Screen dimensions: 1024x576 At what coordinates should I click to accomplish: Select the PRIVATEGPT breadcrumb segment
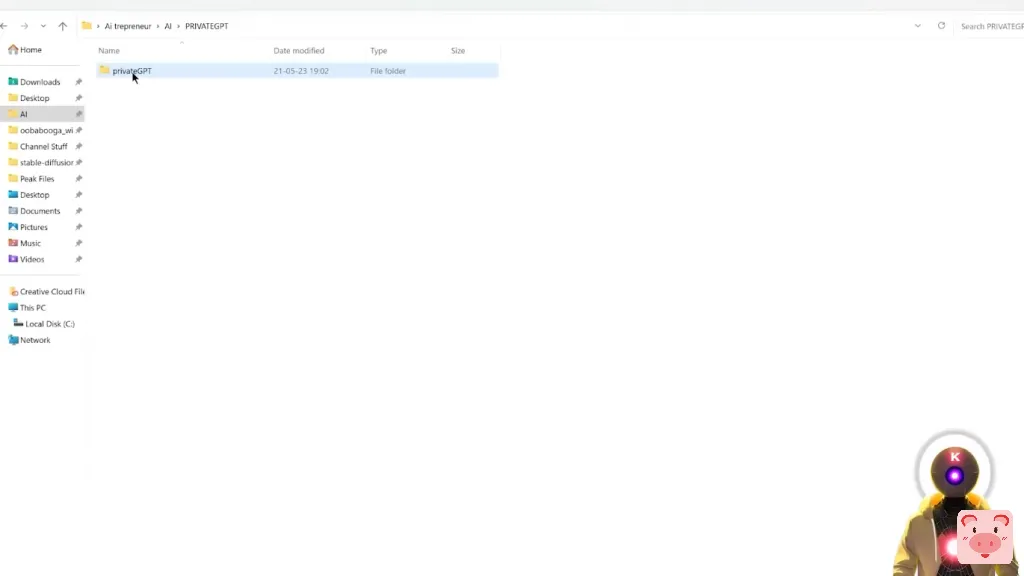click(x=206, y=26)
